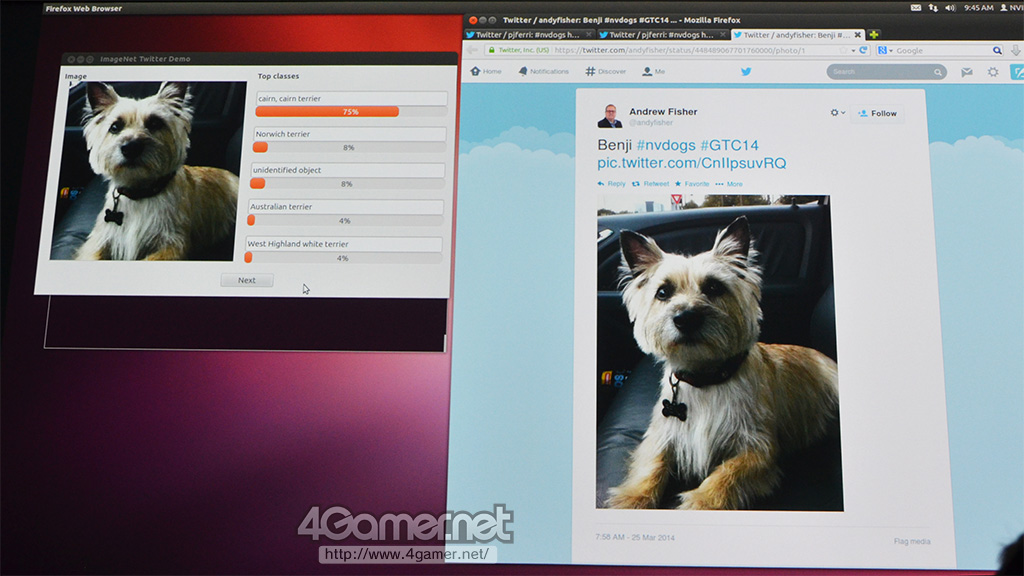This screenshot has width=1024, height=576.
Task: Open the search engine selector dropdown
Action: pyautogui.click(x=886, y=50)
